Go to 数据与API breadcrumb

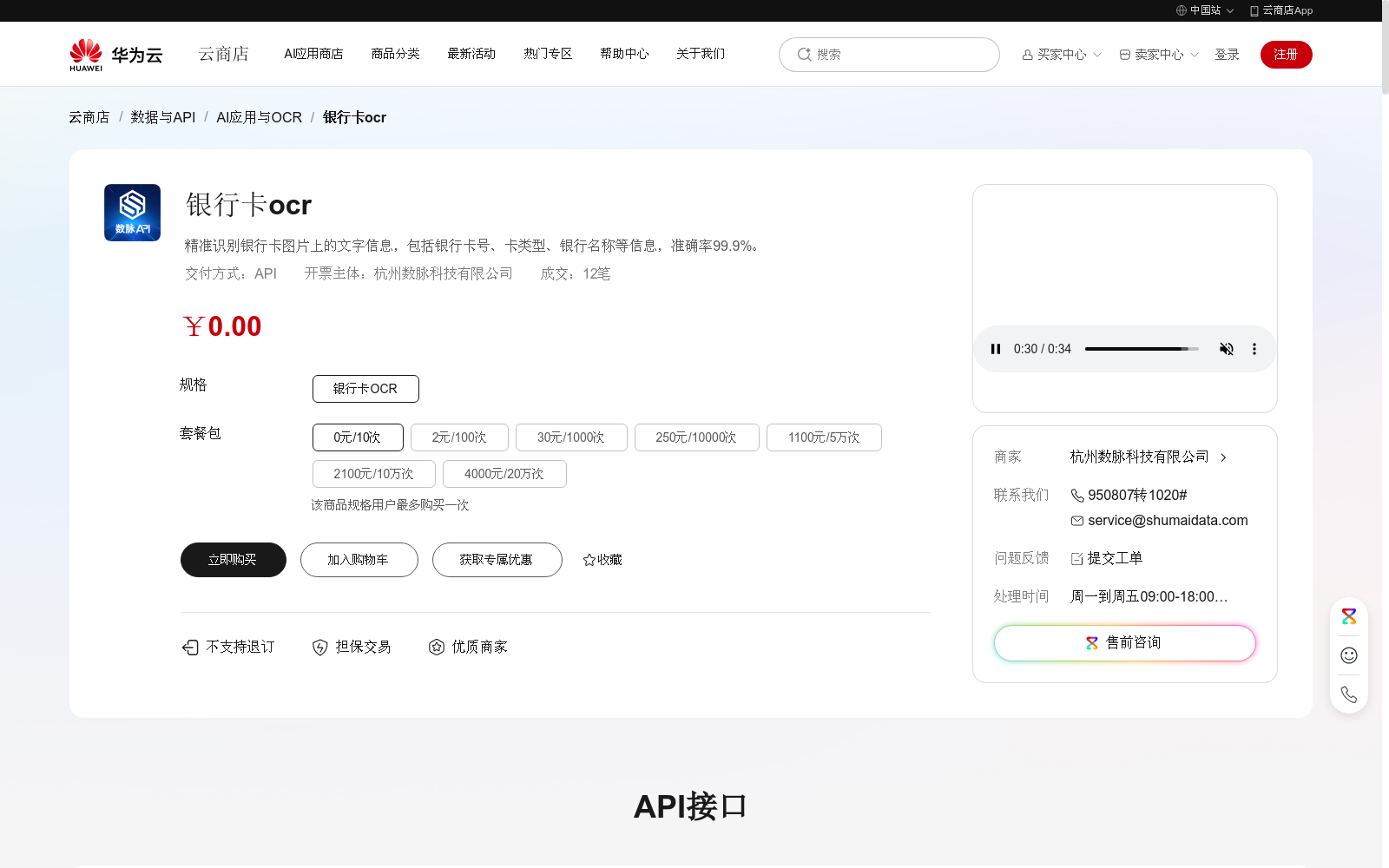click(163, 117)
